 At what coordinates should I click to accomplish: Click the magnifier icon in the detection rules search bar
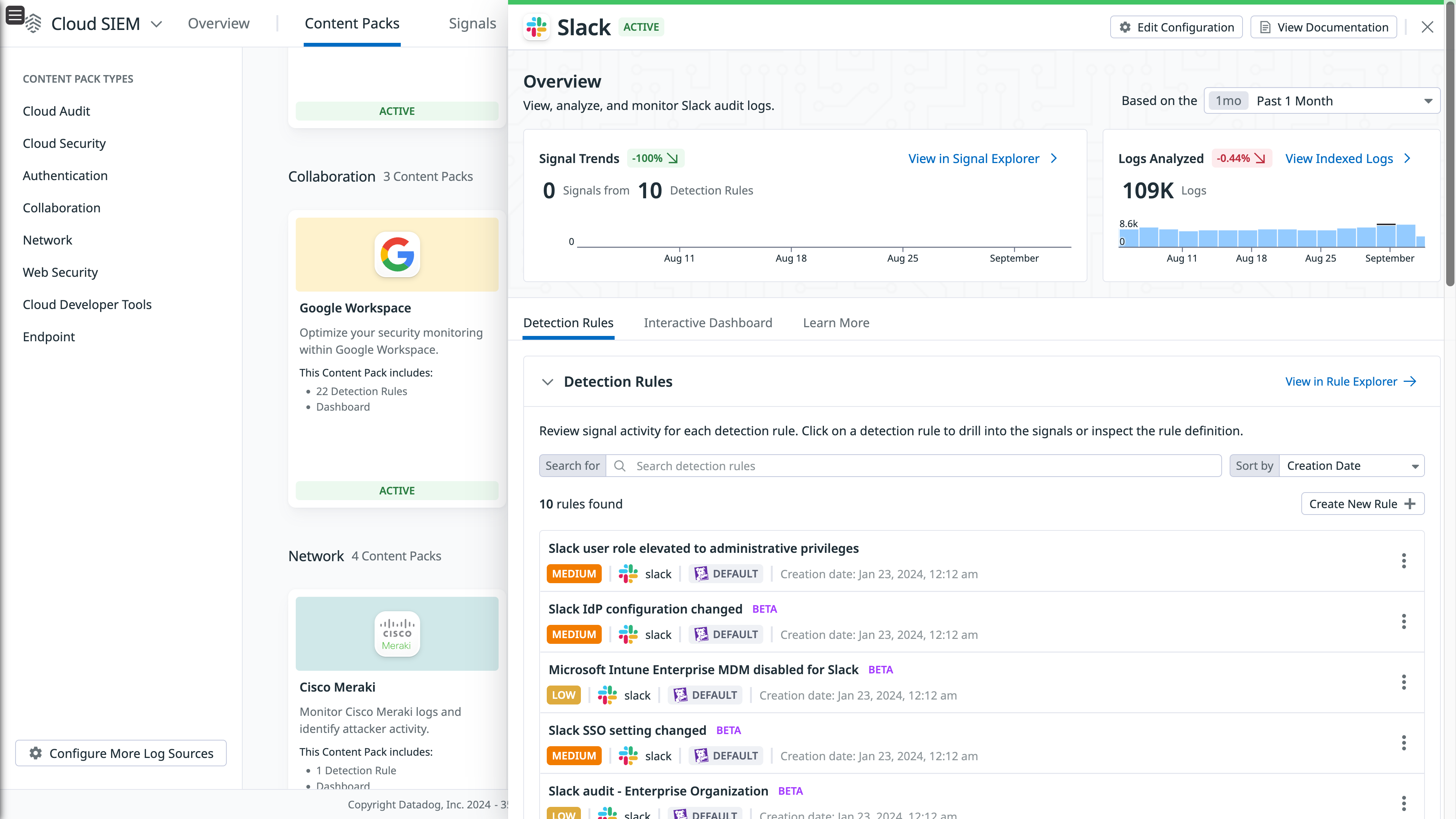pyautogui.click(x=620, y=465)
